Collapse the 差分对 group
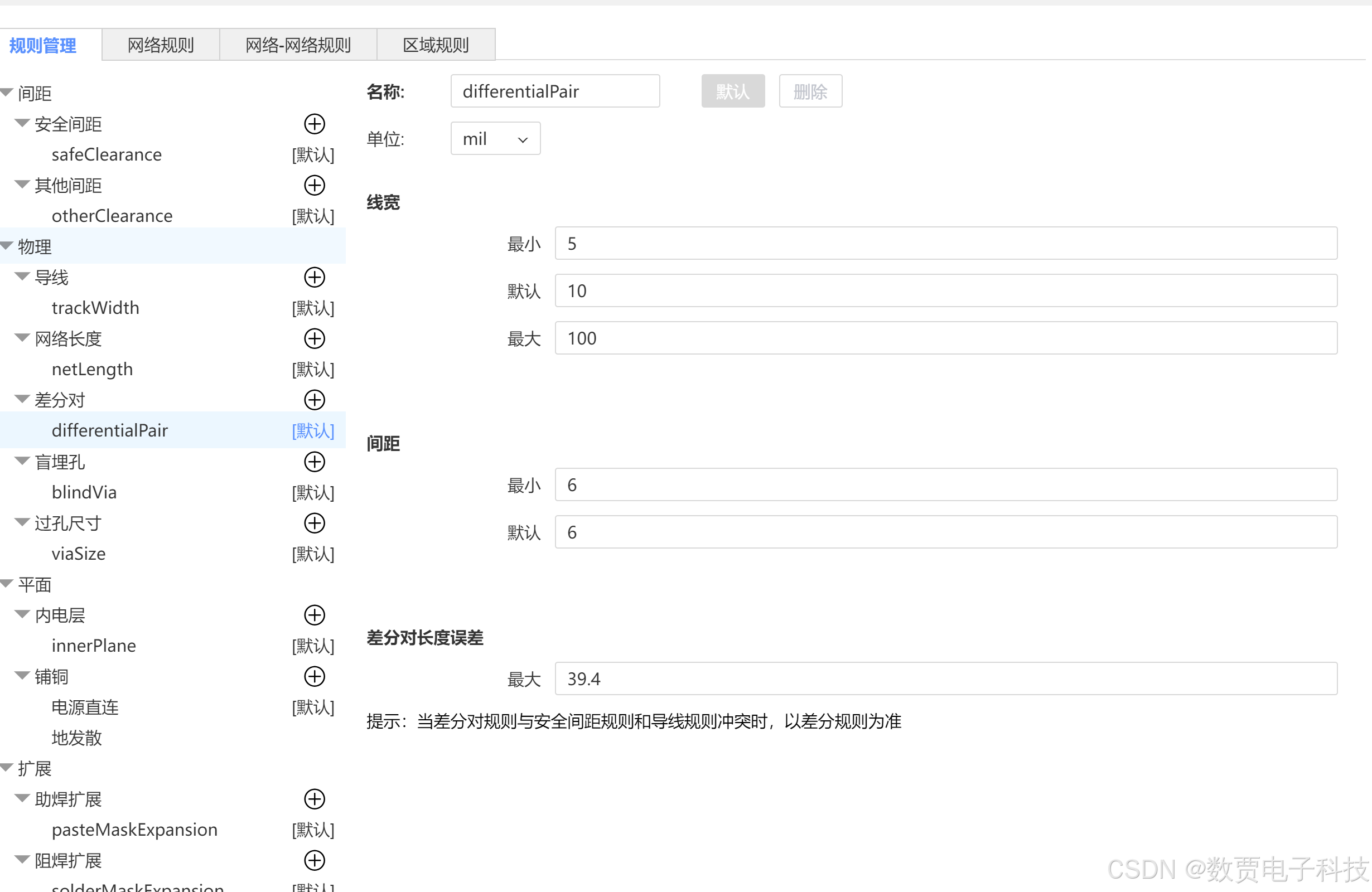The height and width of the screenshot is (892, 1372). click(x=22, y=399)
